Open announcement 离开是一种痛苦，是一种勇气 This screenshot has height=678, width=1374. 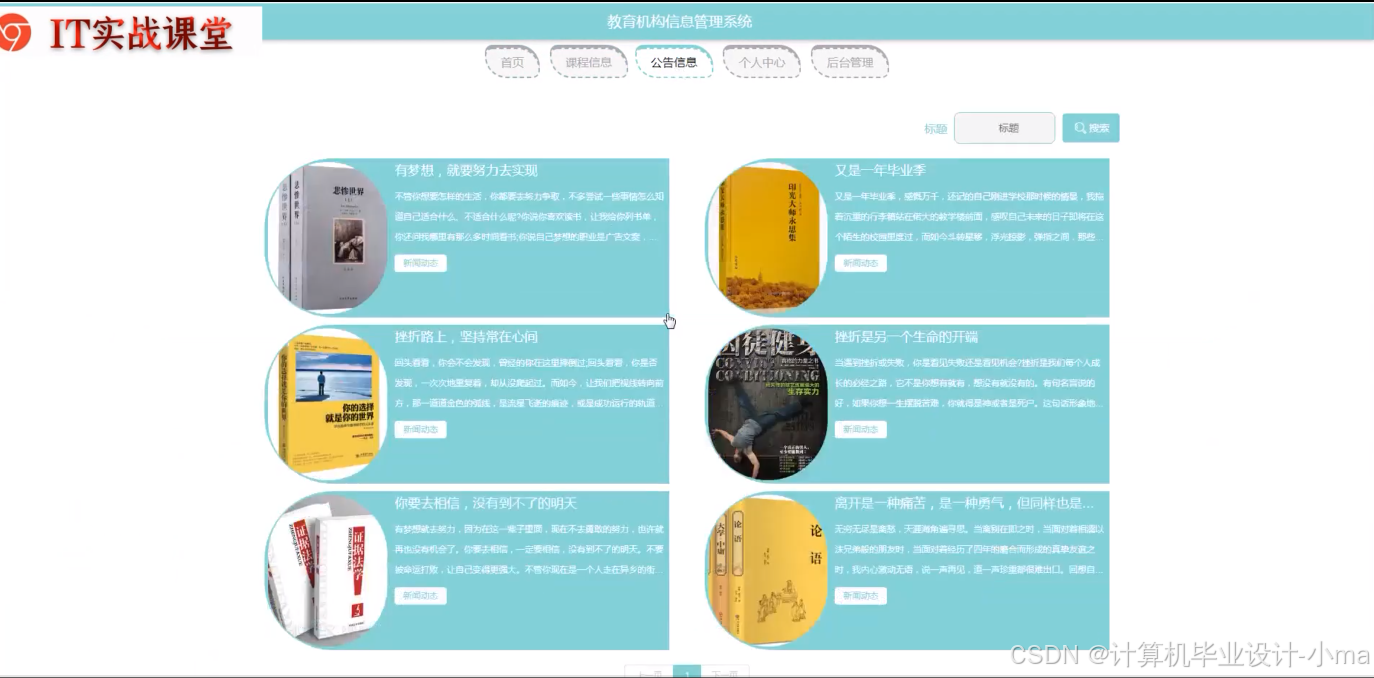(x=965, y=504)
